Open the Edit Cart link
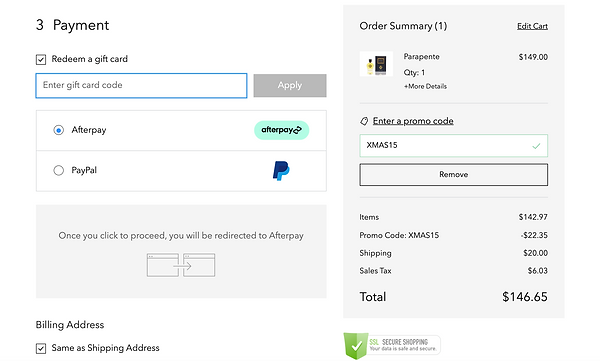 click(x=532, y=26)
